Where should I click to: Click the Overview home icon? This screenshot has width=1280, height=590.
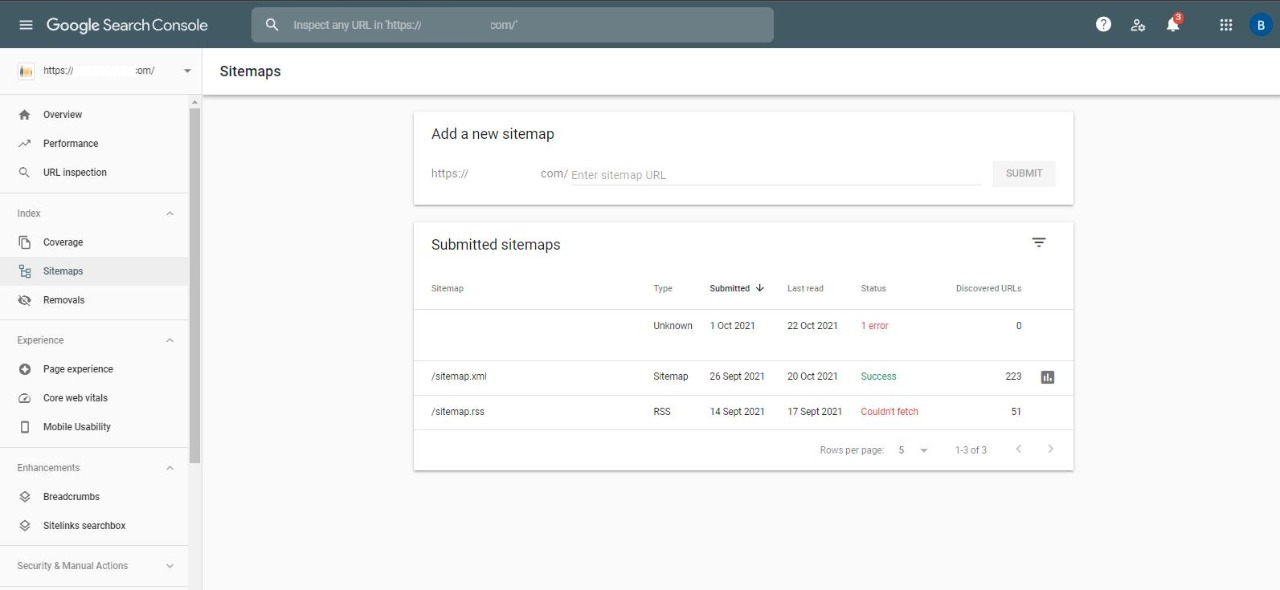25,115
